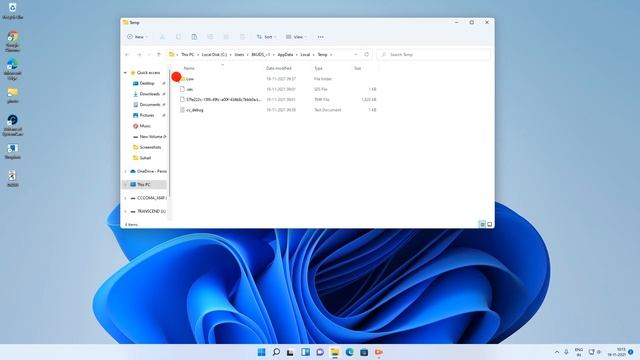Screen dimensions: 640x360
Task: Select Screenshots folder in navigation pane
Action: (150, 147)
